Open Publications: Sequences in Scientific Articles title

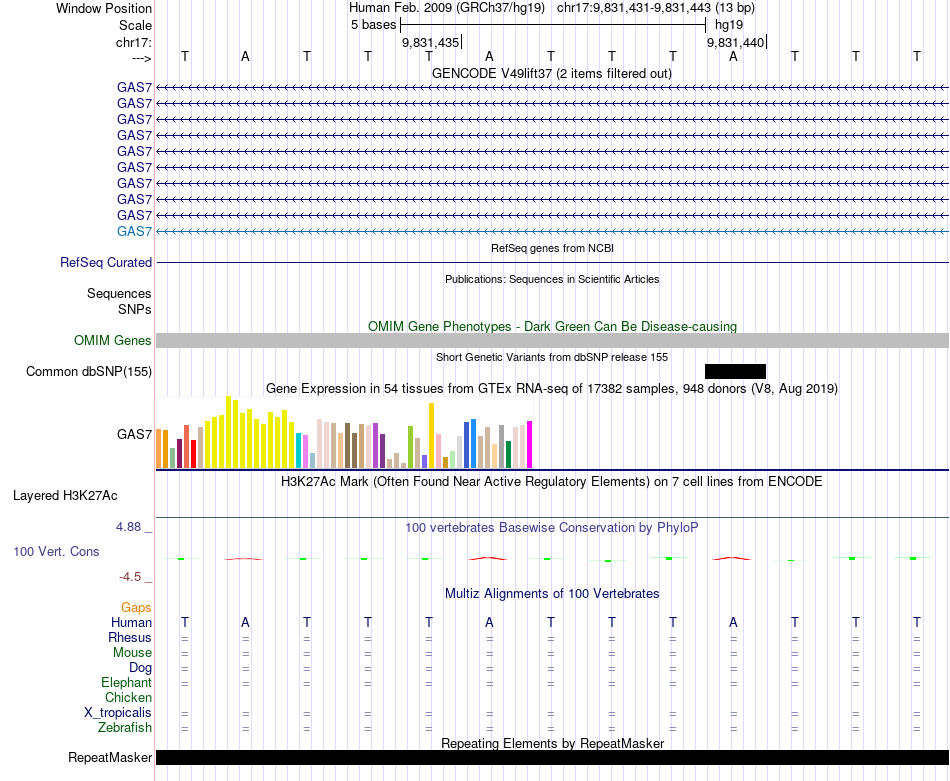click(552, 279)
